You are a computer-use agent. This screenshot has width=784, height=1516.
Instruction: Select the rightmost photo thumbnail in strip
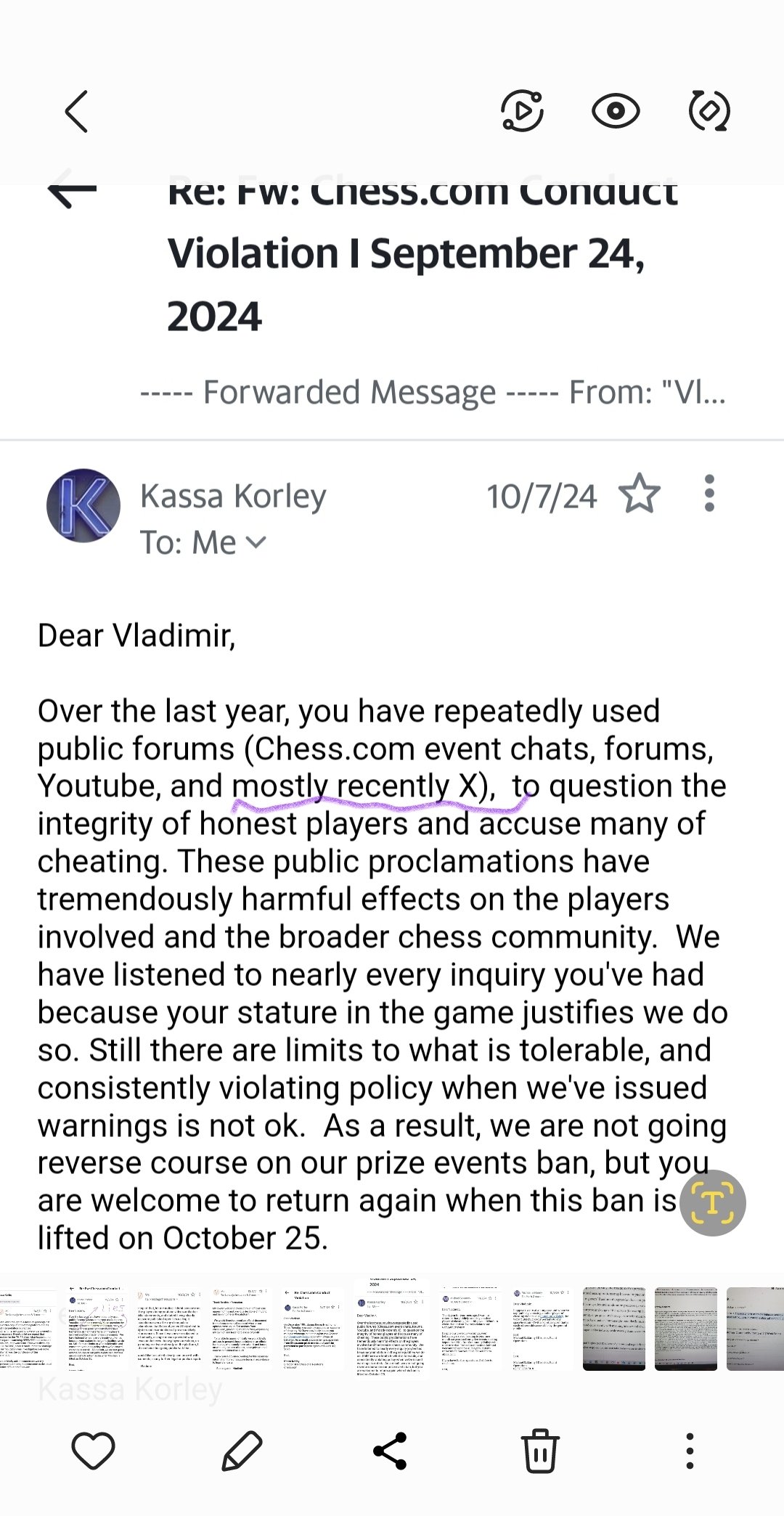755,1329
